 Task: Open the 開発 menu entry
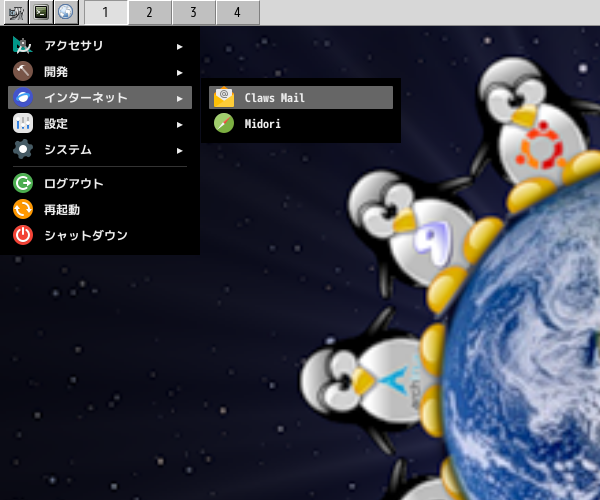(x=100, y=72)
